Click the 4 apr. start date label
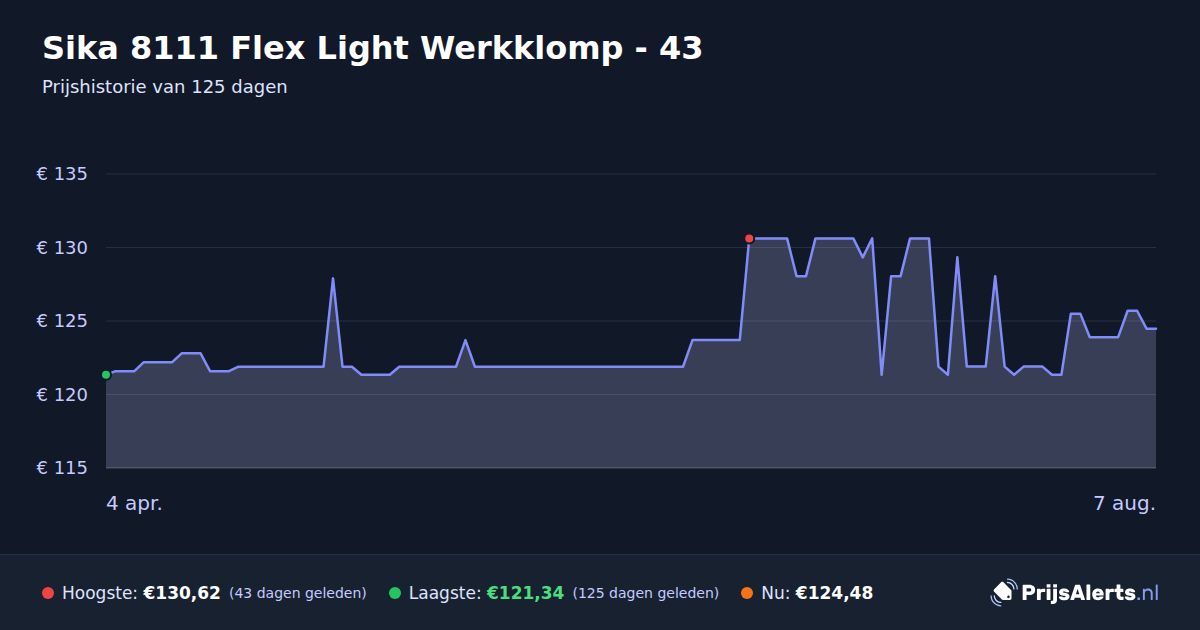Image resolution: width=1200 pixels, height=630 pixels. 134,504
